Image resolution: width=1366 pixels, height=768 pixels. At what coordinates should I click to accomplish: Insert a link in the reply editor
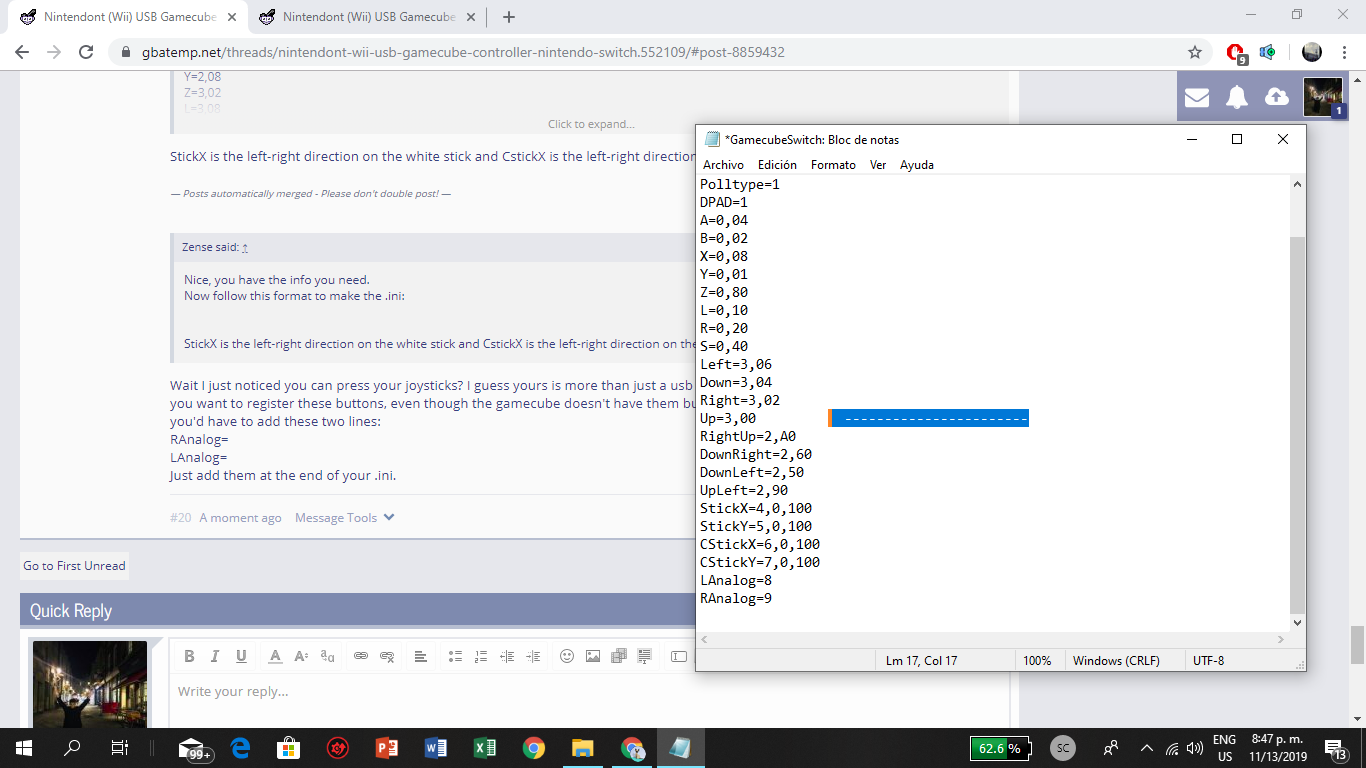(x=361, y=656)
